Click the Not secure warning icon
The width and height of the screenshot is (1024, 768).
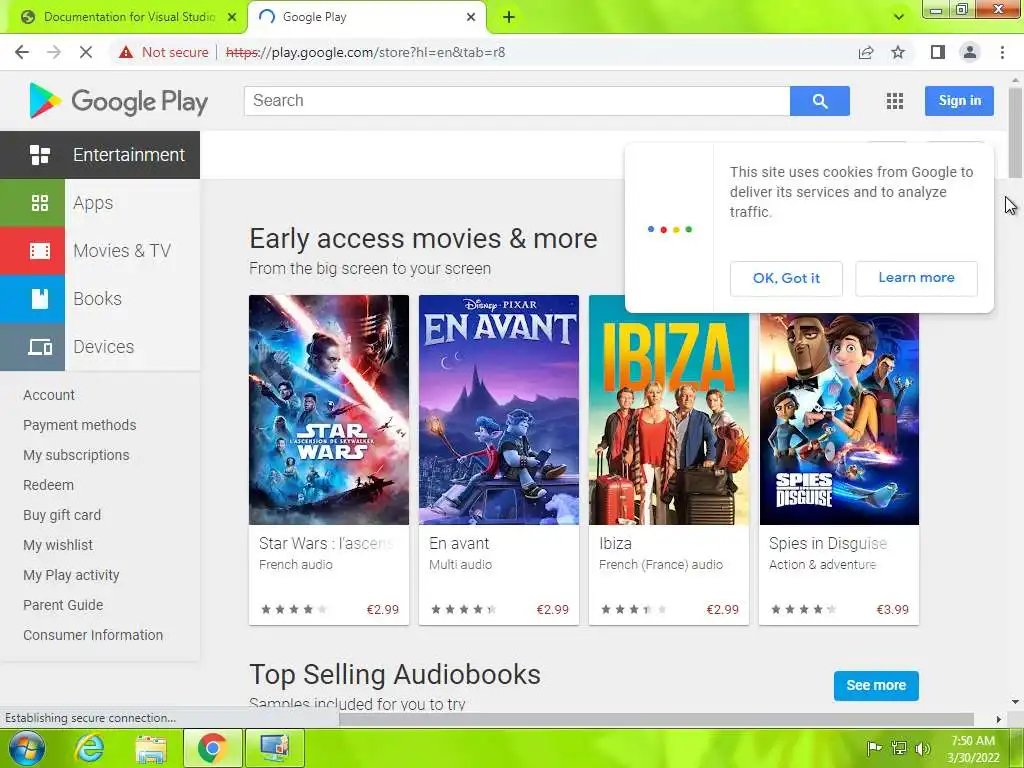pyautogui.click(x=126, y=52)
